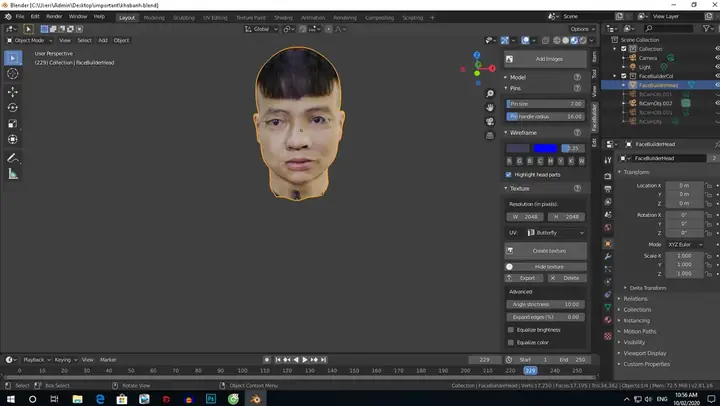Click the viewport zoom magnifier icon

(490, 94)
